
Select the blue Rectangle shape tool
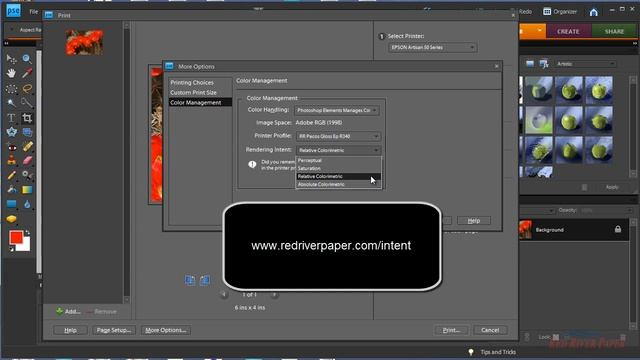pyautogui.click(x=11, y=204)
